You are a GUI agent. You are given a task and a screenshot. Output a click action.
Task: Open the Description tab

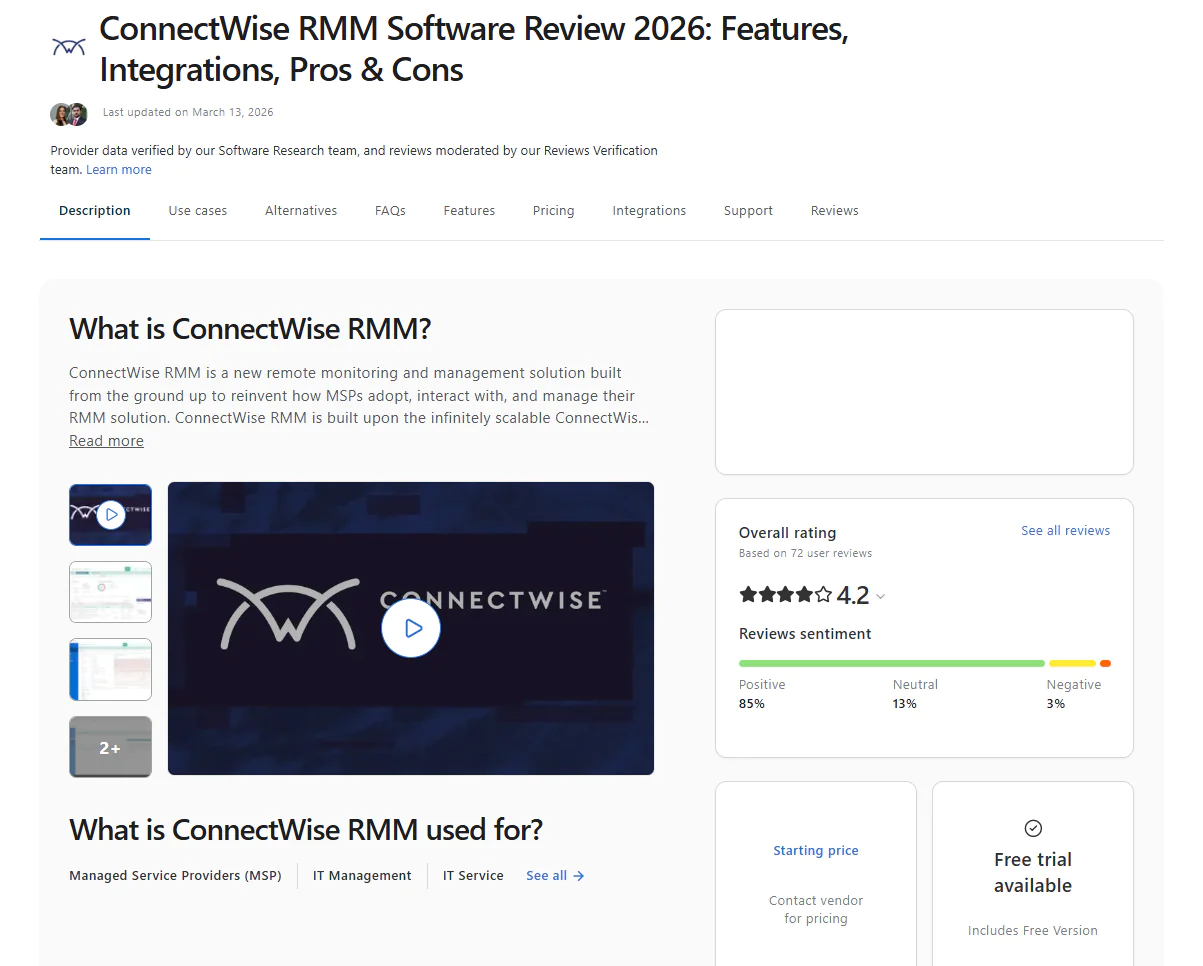click(95, 211)
